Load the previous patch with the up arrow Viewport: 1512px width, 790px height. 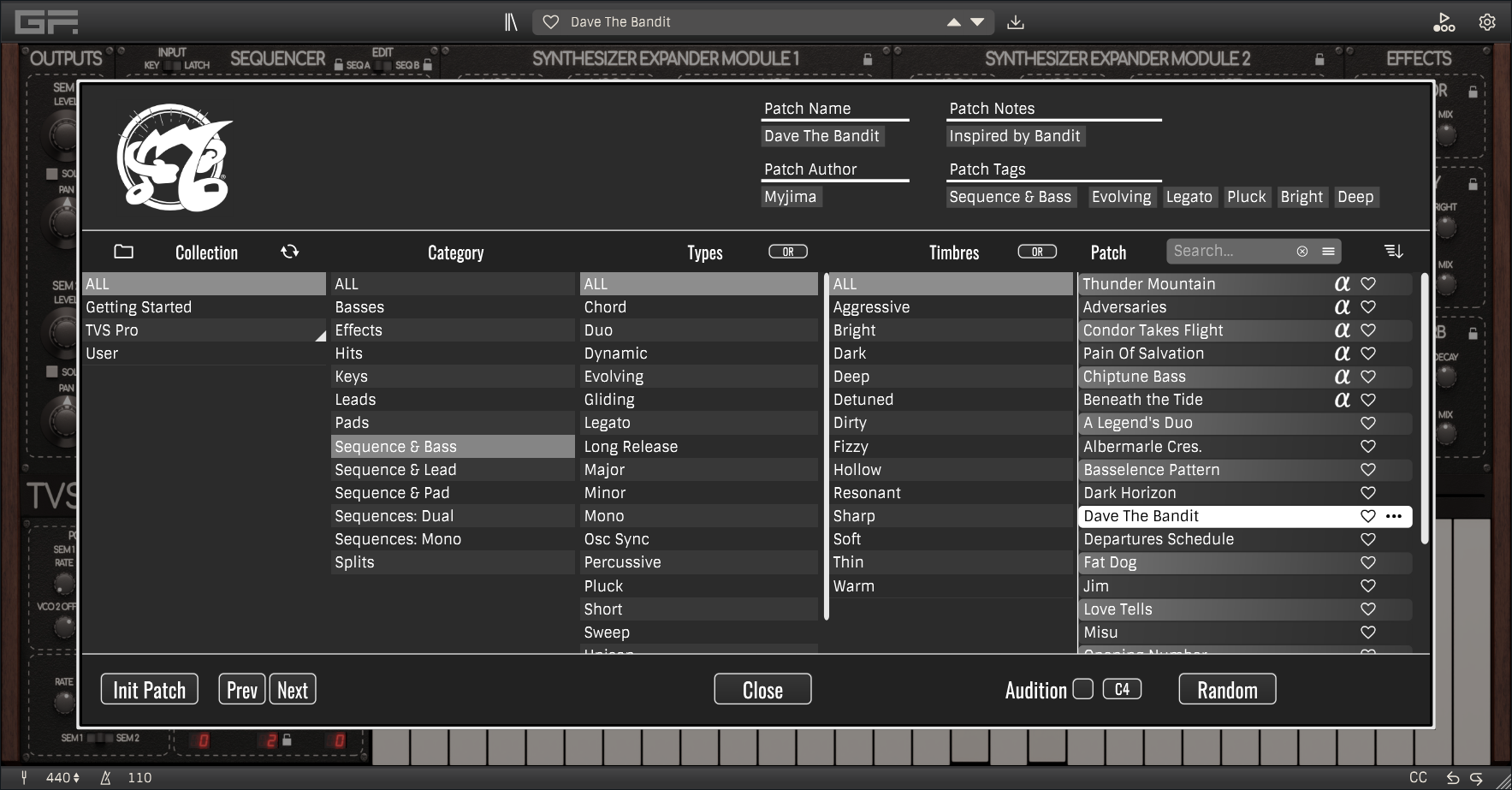[953, 22]
